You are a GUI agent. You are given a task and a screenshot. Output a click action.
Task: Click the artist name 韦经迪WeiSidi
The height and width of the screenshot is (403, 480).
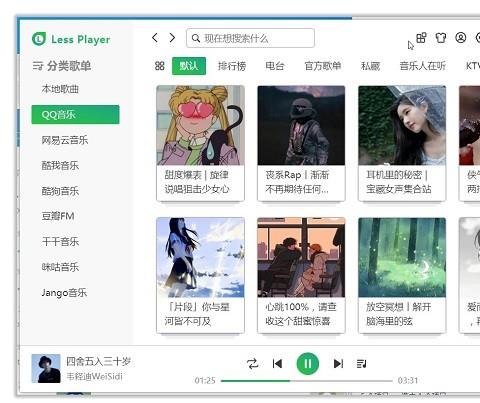(95, 377)
